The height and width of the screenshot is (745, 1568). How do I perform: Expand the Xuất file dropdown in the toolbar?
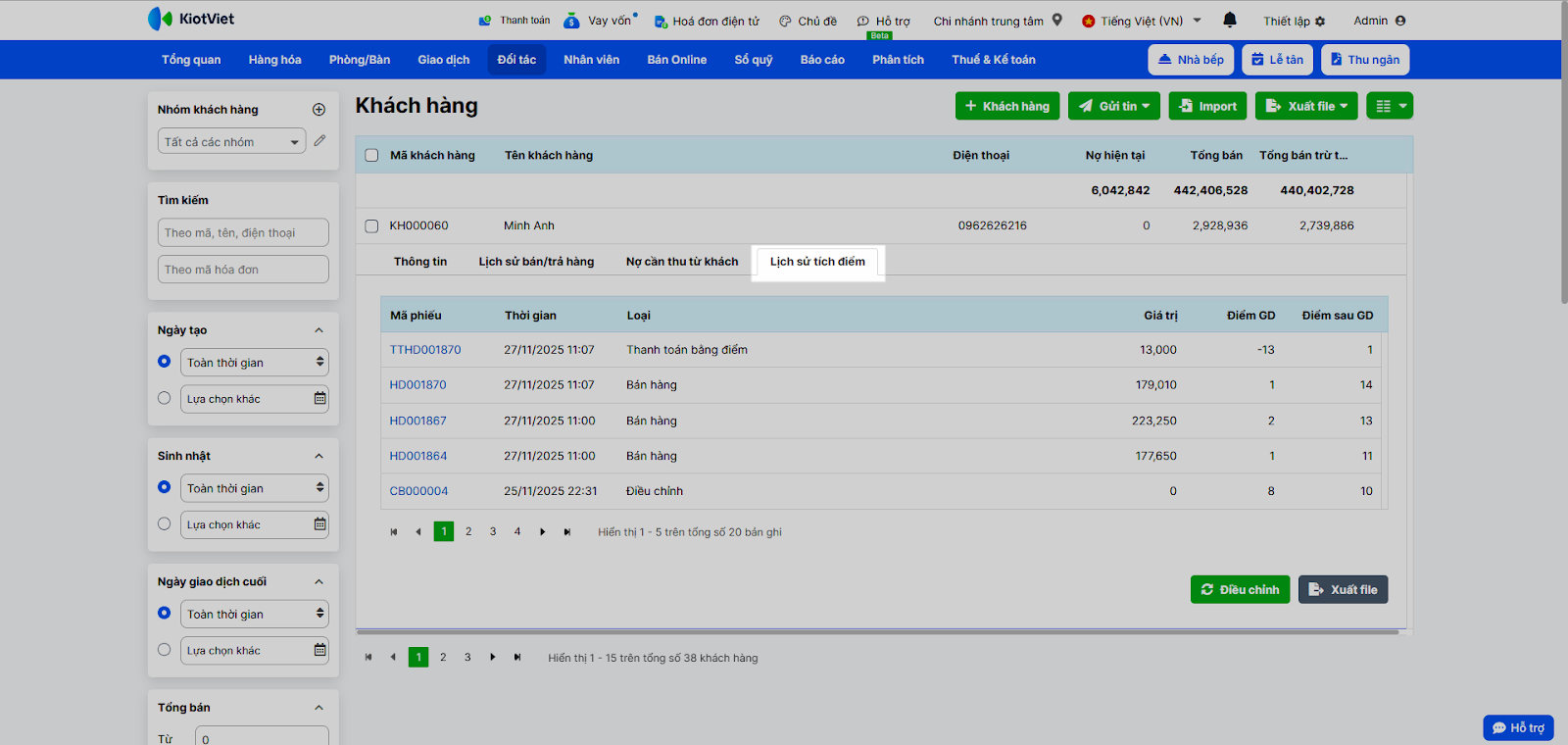click(1306, 106)
